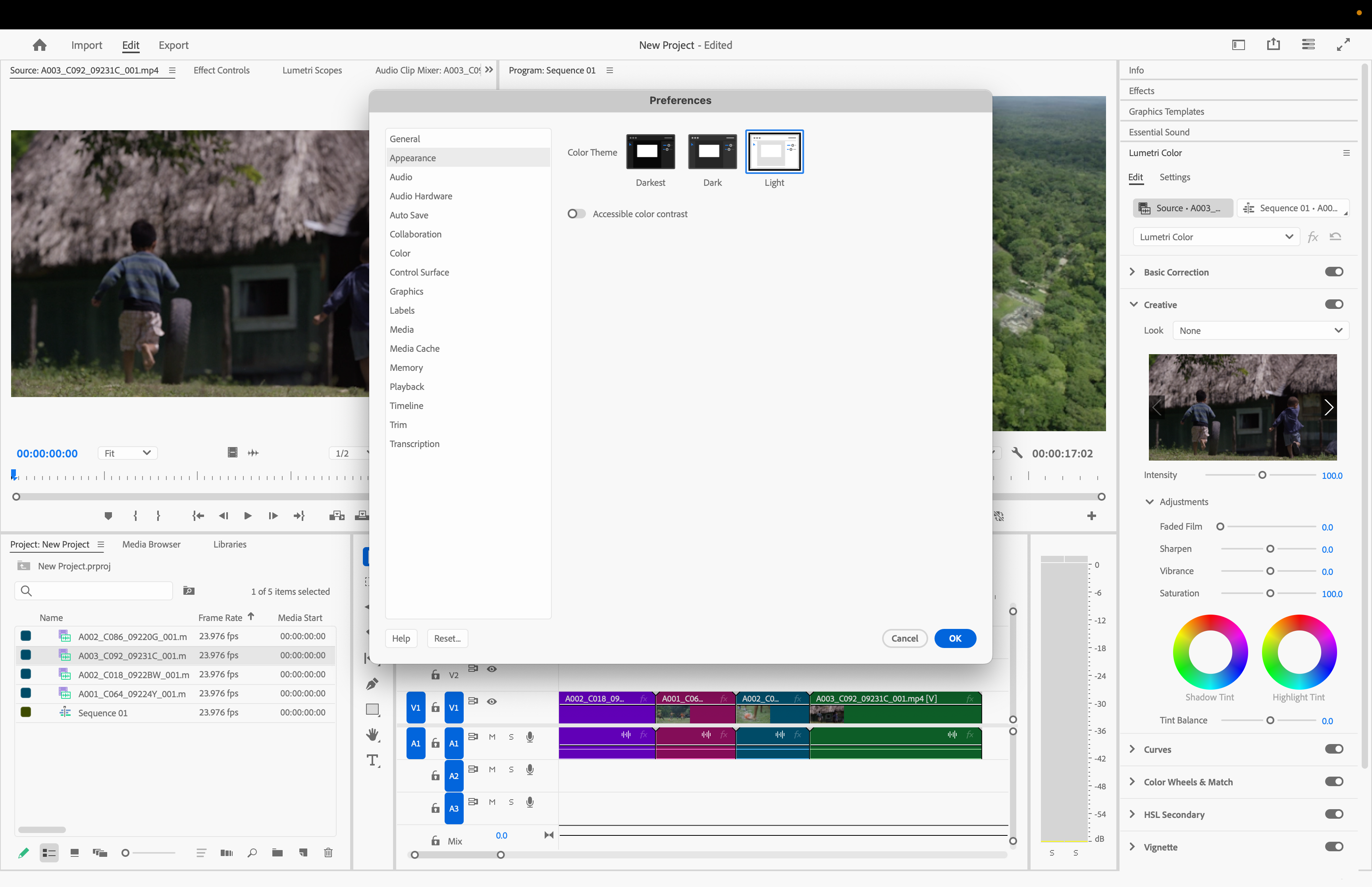The image size is (1372, 887).
Task: Click the fx bypass icon in Lumetri
Action: [x=1313, y=237]
